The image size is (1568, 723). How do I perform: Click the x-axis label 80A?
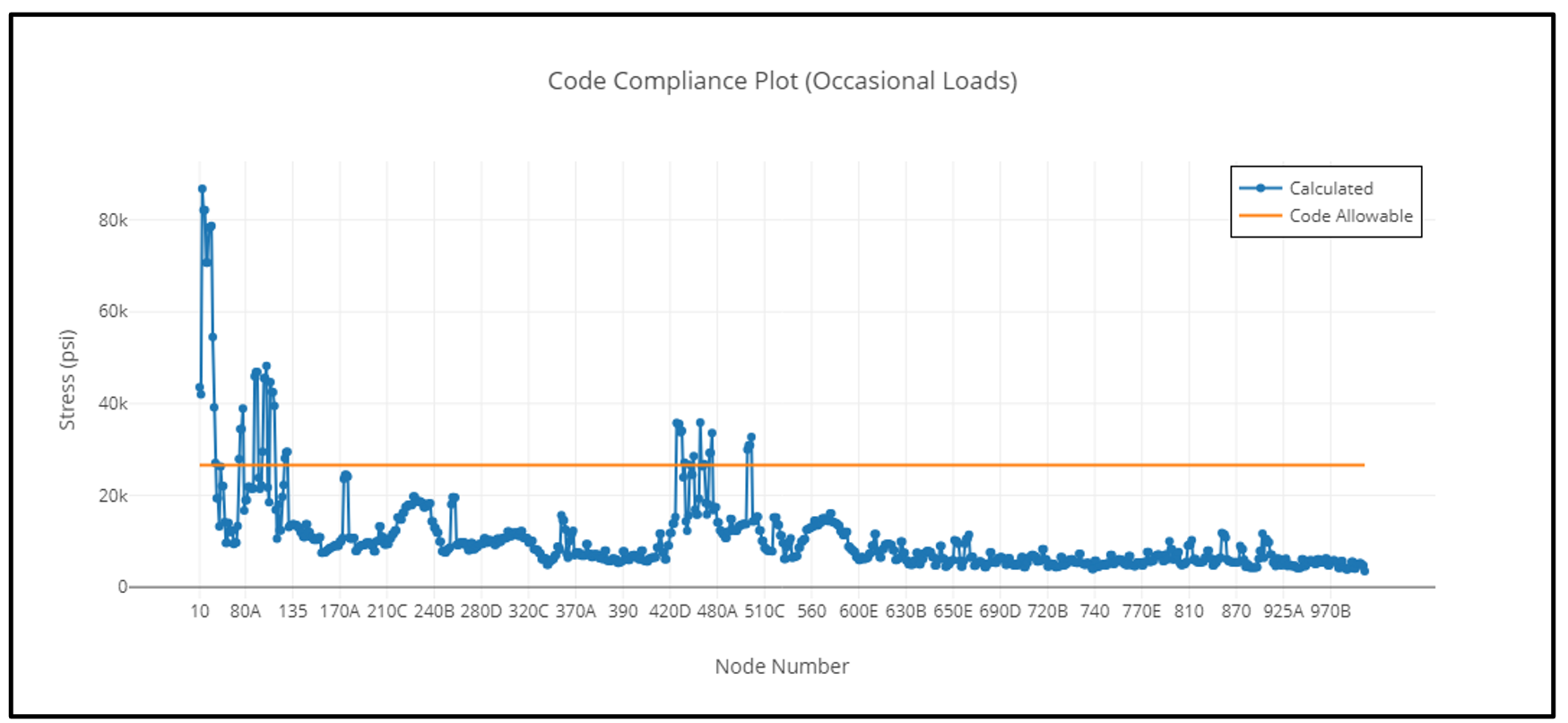[246, 611]
